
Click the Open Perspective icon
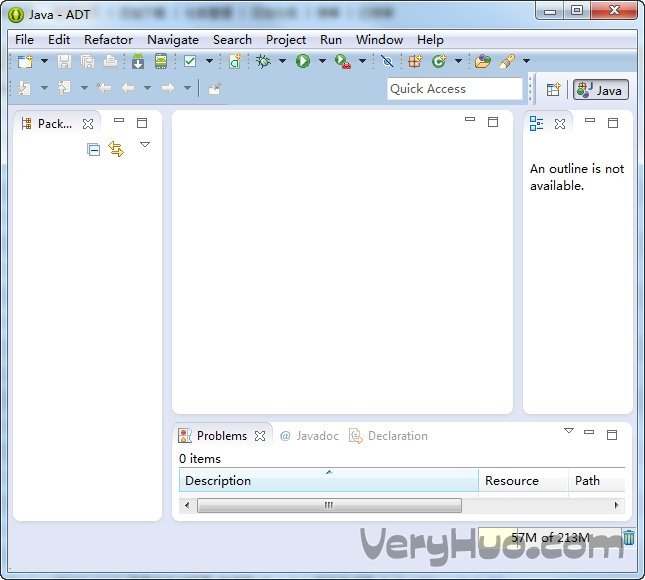coord(553,89)
